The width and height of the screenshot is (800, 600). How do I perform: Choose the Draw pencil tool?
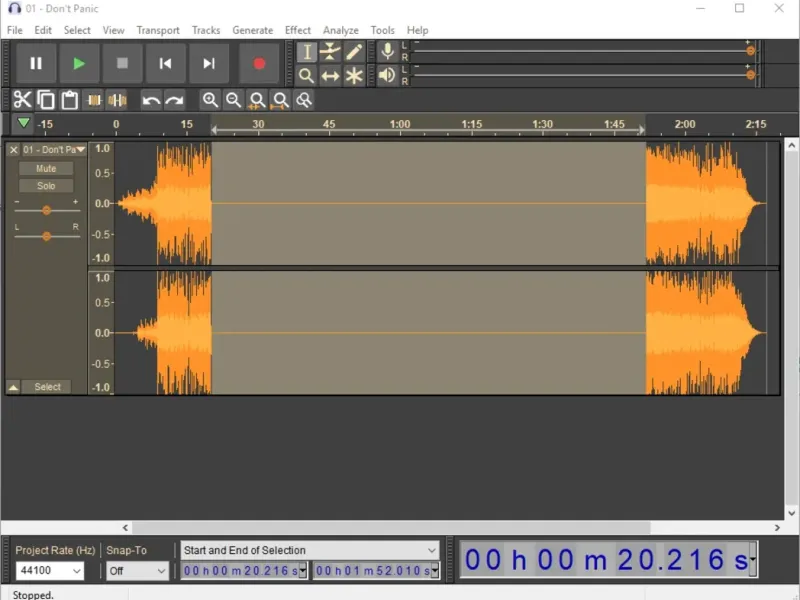(354, 52)
